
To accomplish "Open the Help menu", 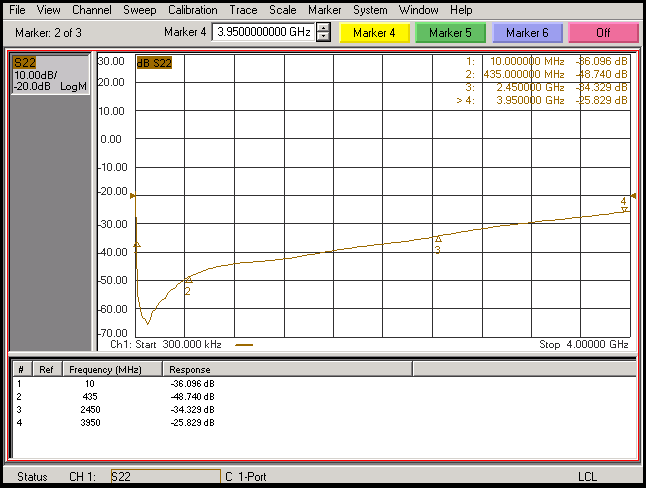I will point(461,9).
